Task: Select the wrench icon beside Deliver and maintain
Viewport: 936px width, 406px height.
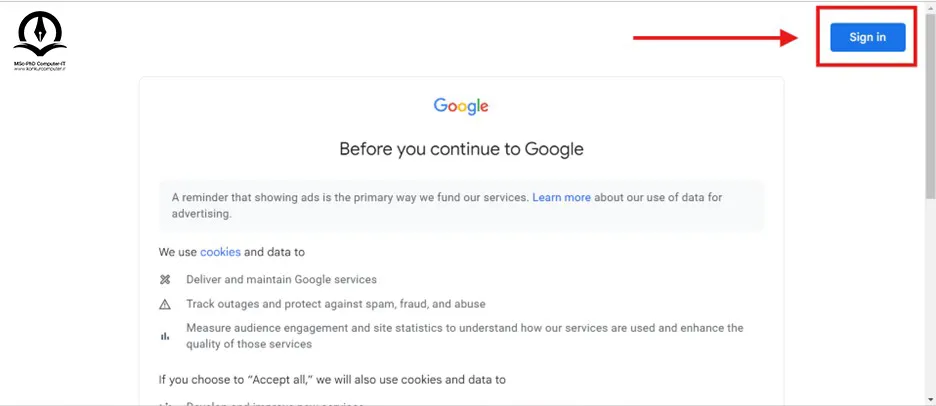Action: coord(165,279)
